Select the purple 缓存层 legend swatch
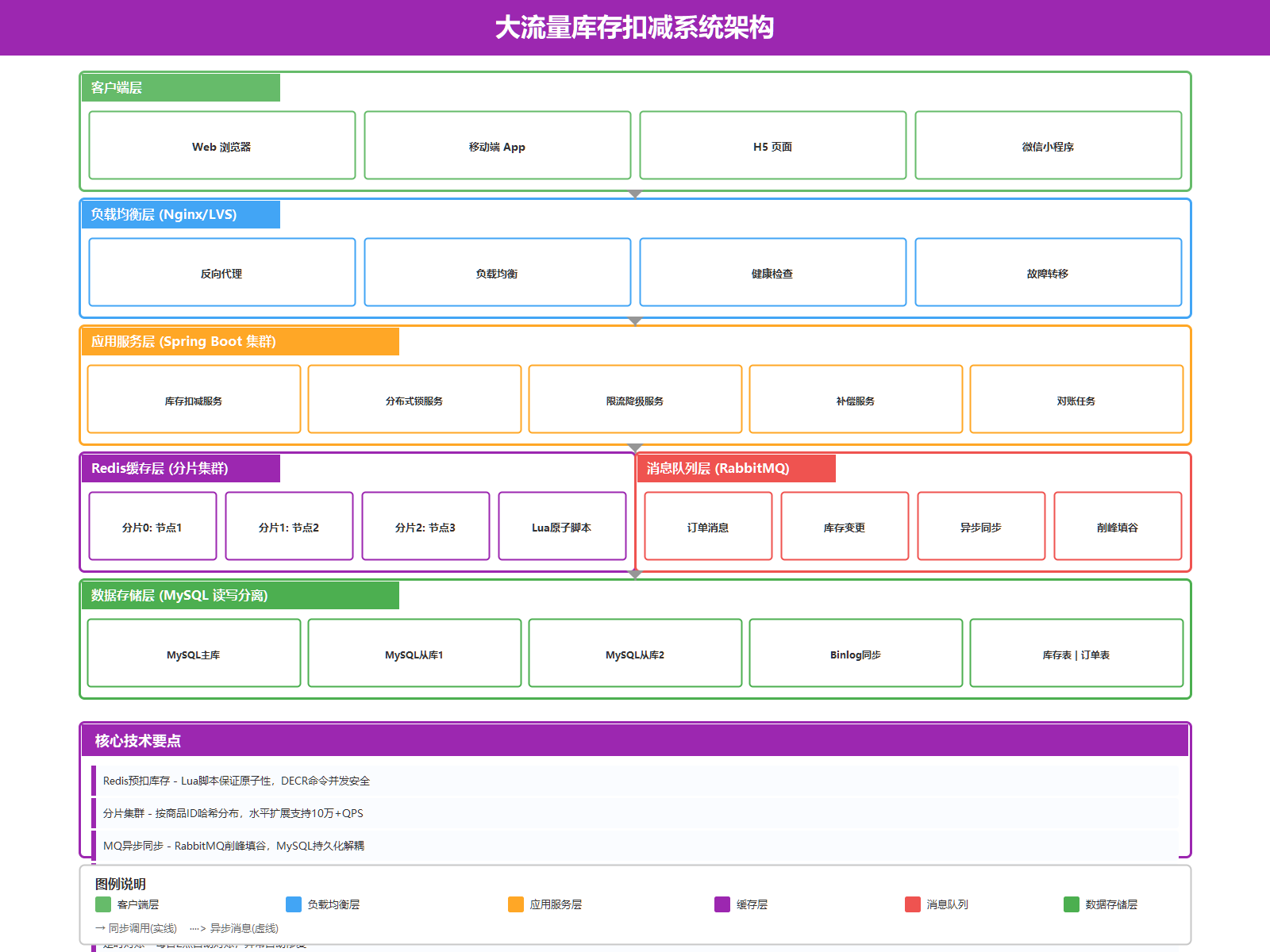 [722, 904]
